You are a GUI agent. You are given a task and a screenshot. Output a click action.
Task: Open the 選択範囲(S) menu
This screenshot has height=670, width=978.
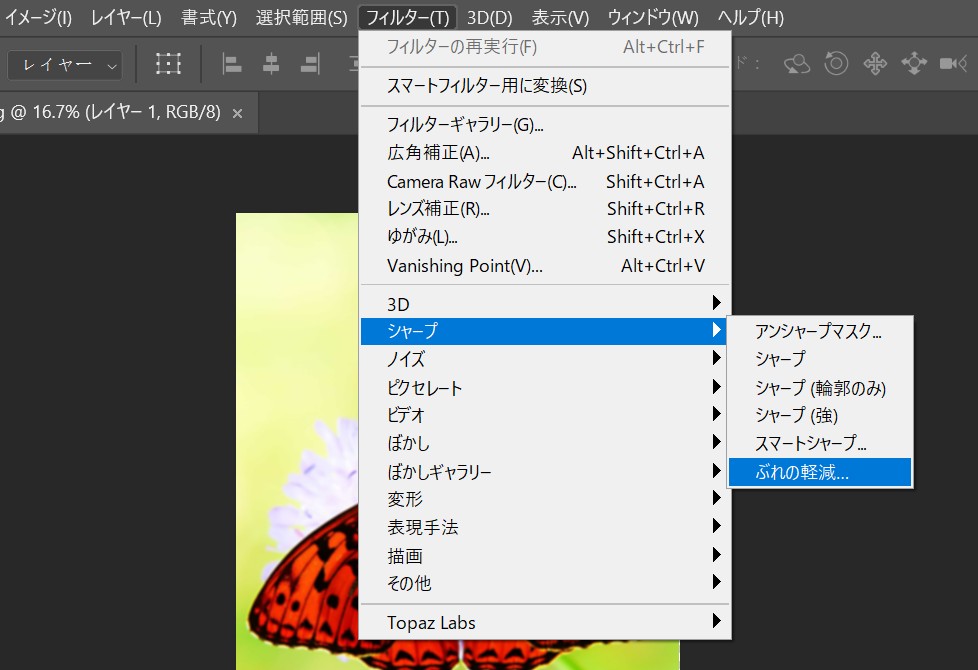[301, 18]
